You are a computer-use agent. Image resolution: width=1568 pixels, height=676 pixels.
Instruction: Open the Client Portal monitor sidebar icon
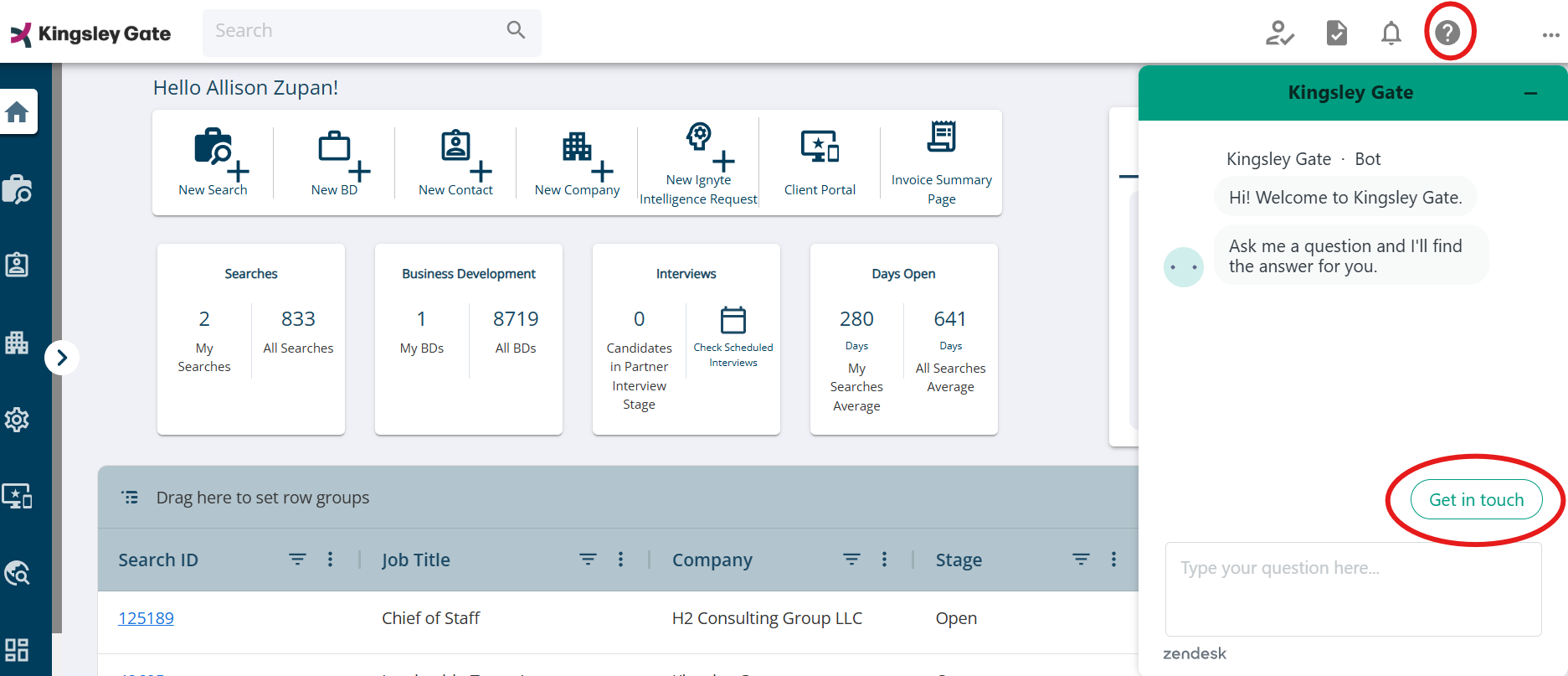(x=17, y=496)
